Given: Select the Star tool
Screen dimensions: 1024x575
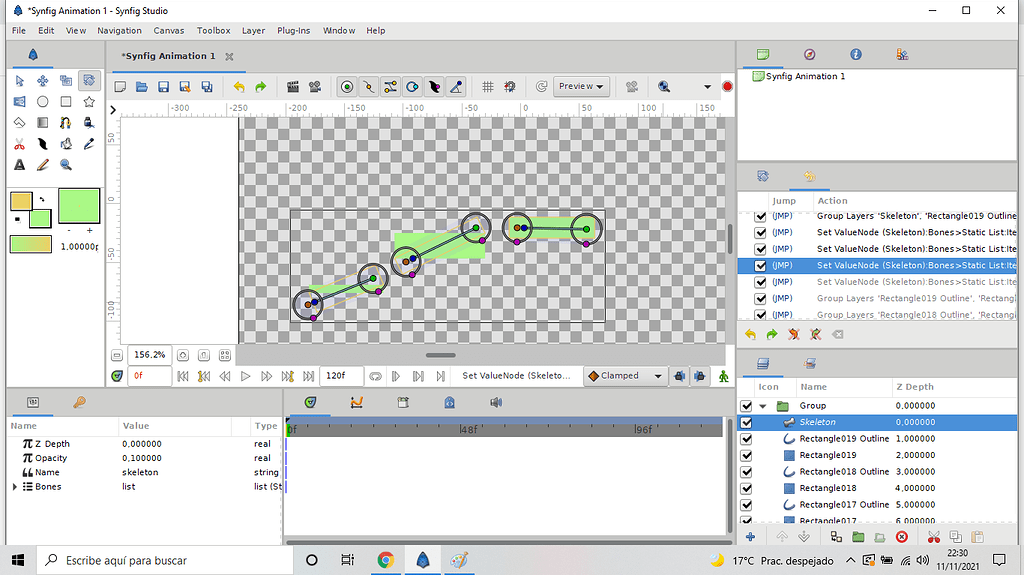Looking at the screenshot, I should pos(89,101).
